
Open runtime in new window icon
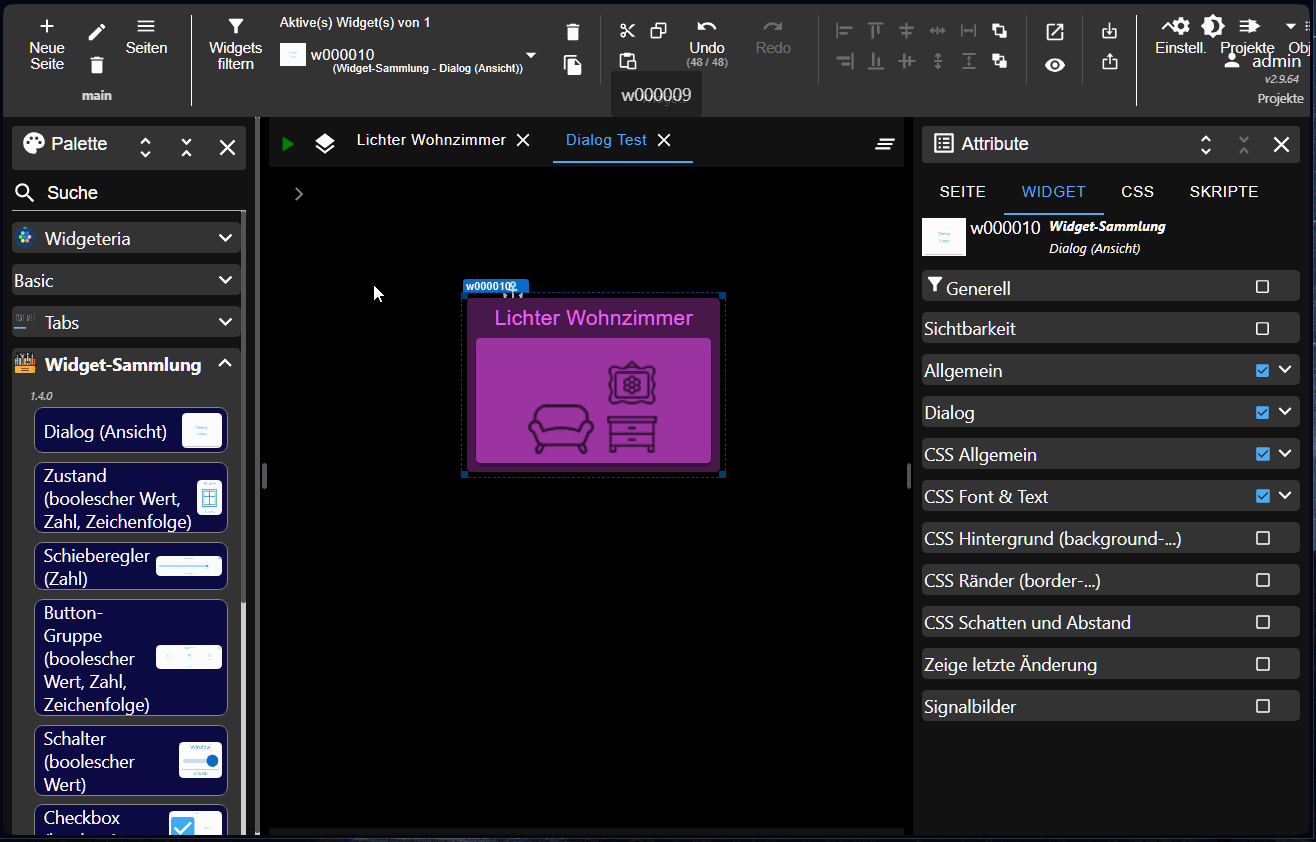1055,32
